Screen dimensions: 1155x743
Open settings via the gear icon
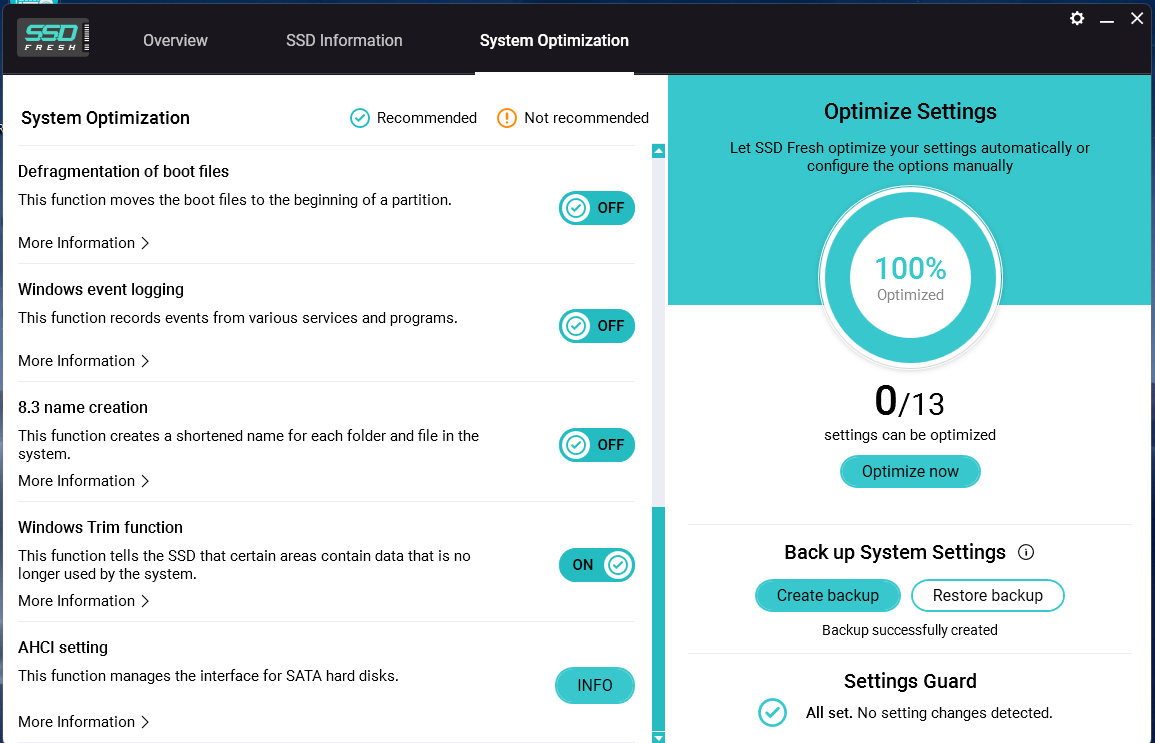1077,18
